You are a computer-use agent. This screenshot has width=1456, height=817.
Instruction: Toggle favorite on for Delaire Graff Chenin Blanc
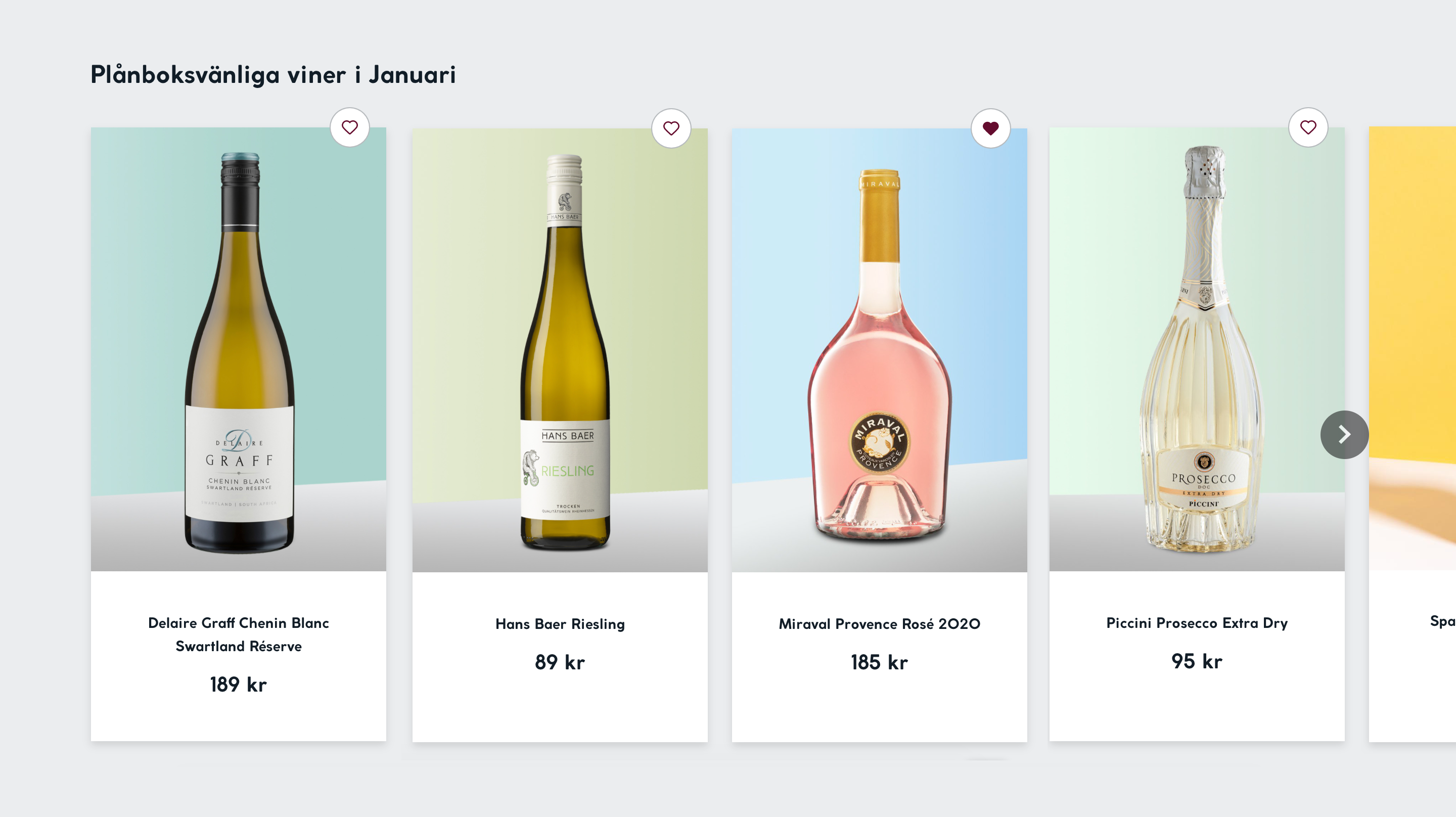click(x=350, y=128)
